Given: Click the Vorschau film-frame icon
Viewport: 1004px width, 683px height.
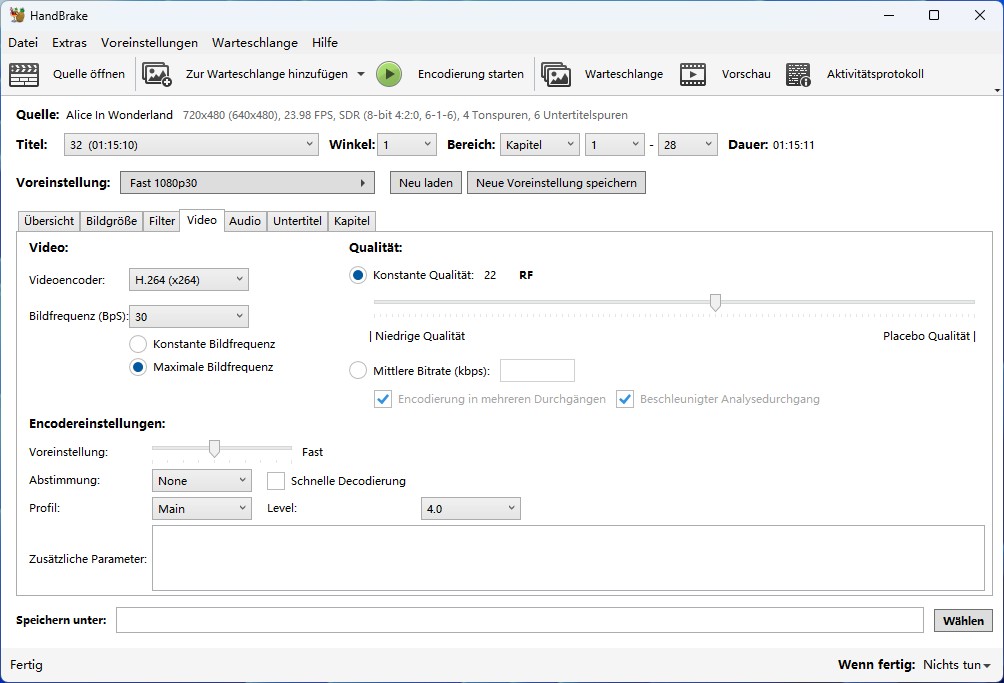Looking at the screenshot, I should [x=693, y=74].
